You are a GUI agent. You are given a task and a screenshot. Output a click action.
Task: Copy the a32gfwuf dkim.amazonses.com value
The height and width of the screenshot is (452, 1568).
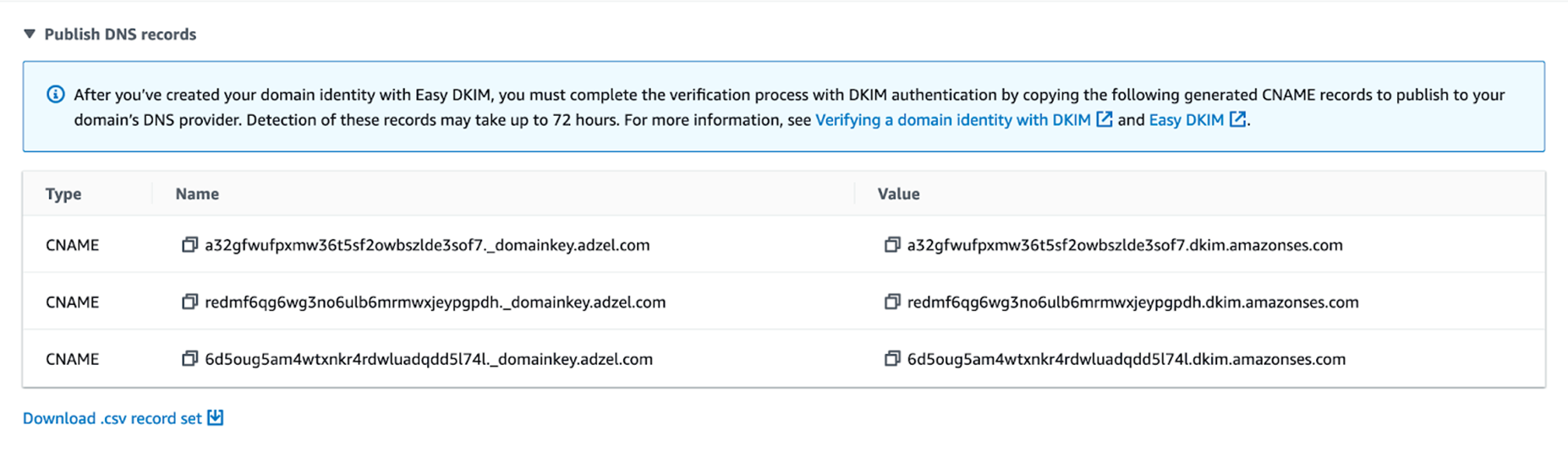(x=891, y=245)
